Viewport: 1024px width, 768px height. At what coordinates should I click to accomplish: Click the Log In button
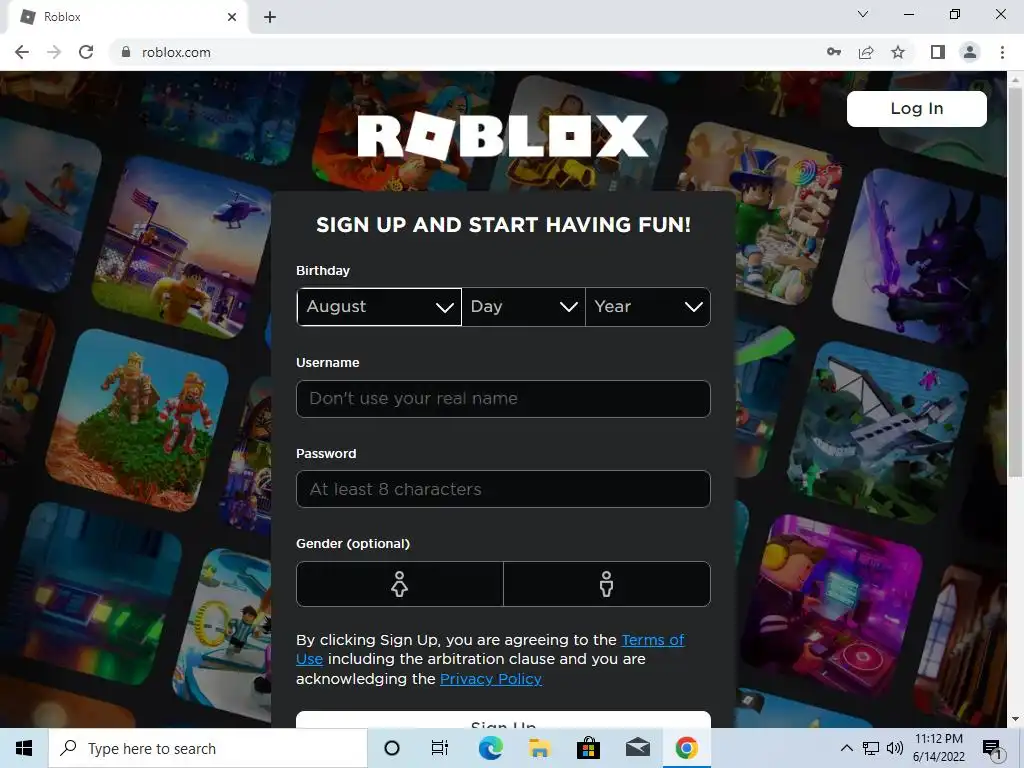916,108
